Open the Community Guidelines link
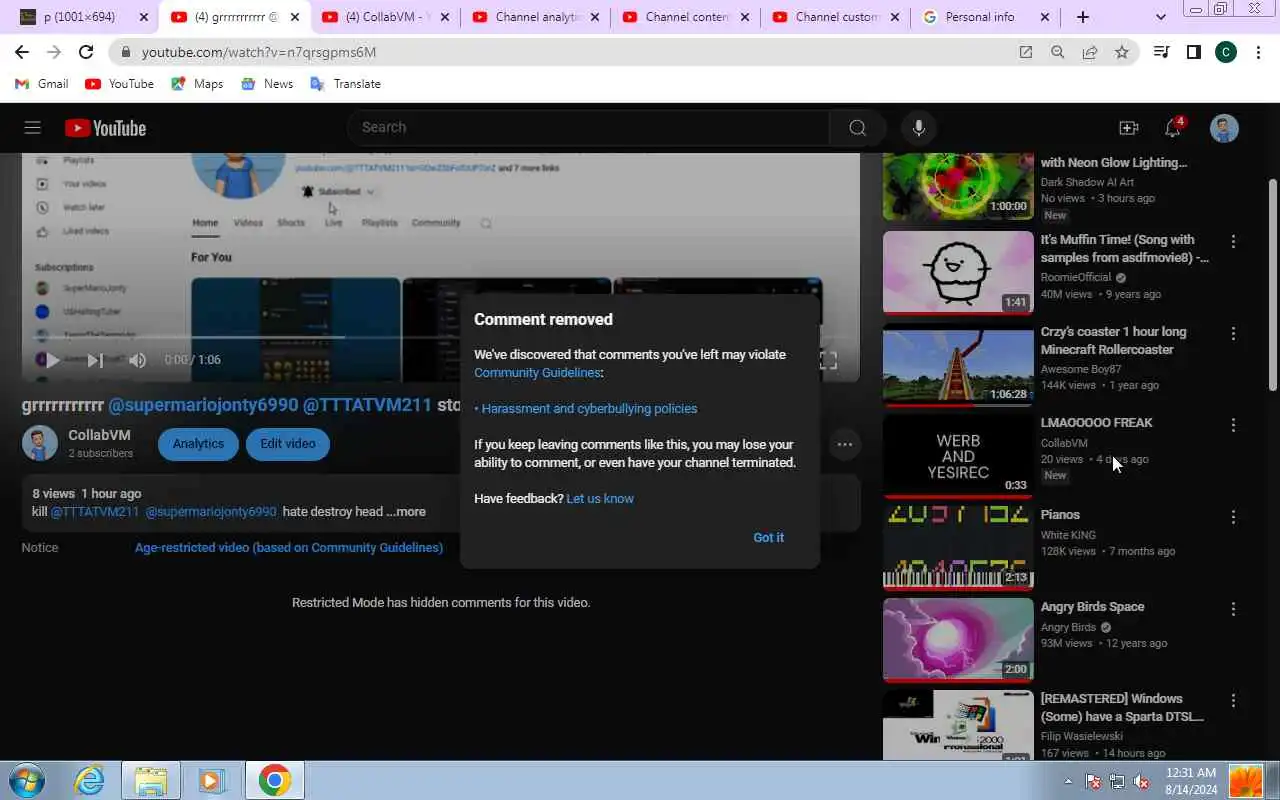1280x800 pixels. point(537,373)
